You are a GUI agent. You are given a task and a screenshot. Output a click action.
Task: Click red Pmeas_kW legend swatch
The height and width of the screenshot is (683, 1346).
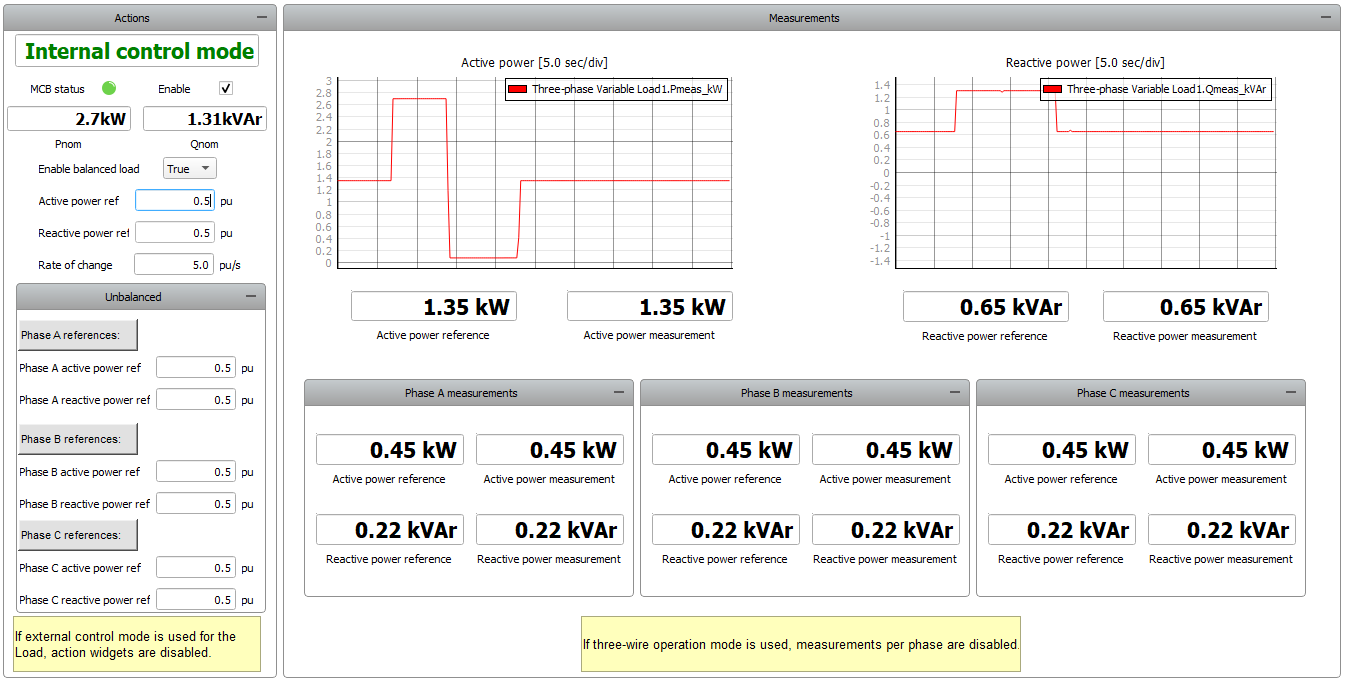coord(517,89)
